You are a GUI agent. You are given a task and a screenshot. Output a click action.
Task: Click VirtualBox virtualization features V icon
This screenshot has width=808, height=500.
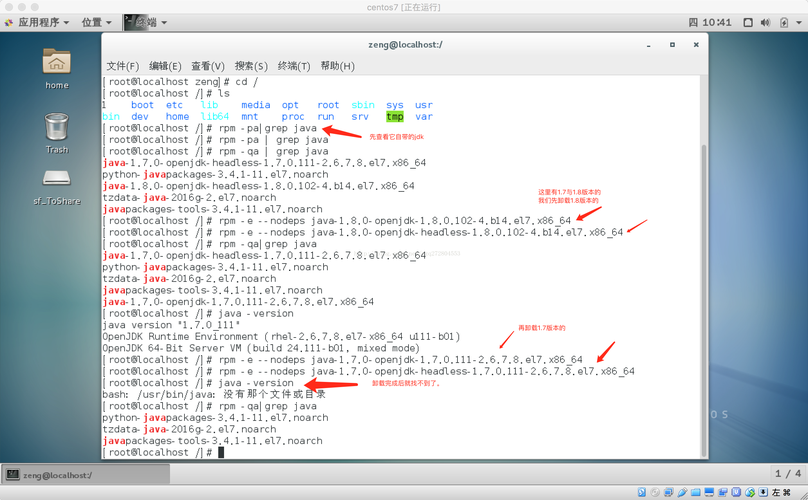tap(736, 492)
